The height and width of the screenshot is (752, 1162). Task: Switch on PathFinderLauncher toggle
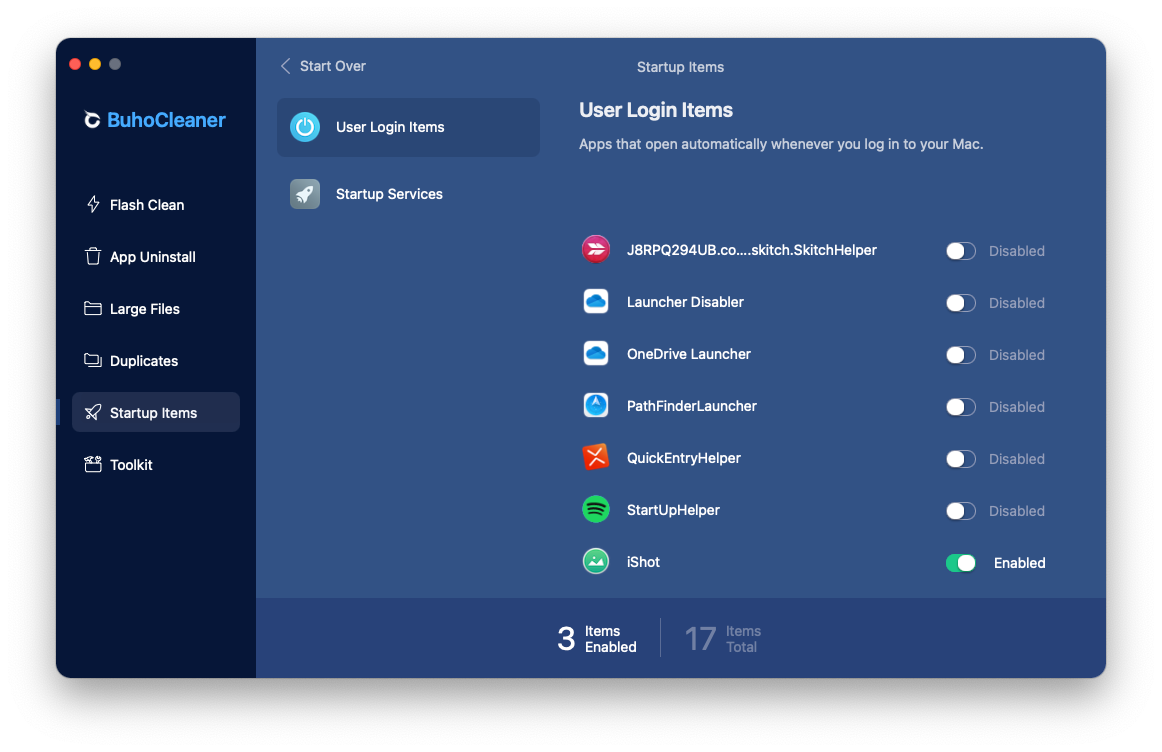pyautogui.click(x=960, y=407)
